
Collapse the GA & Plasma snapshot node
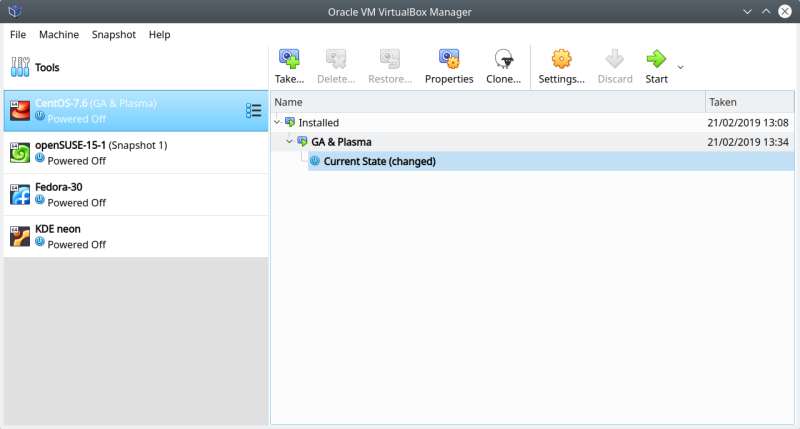(x=289, y=142)
